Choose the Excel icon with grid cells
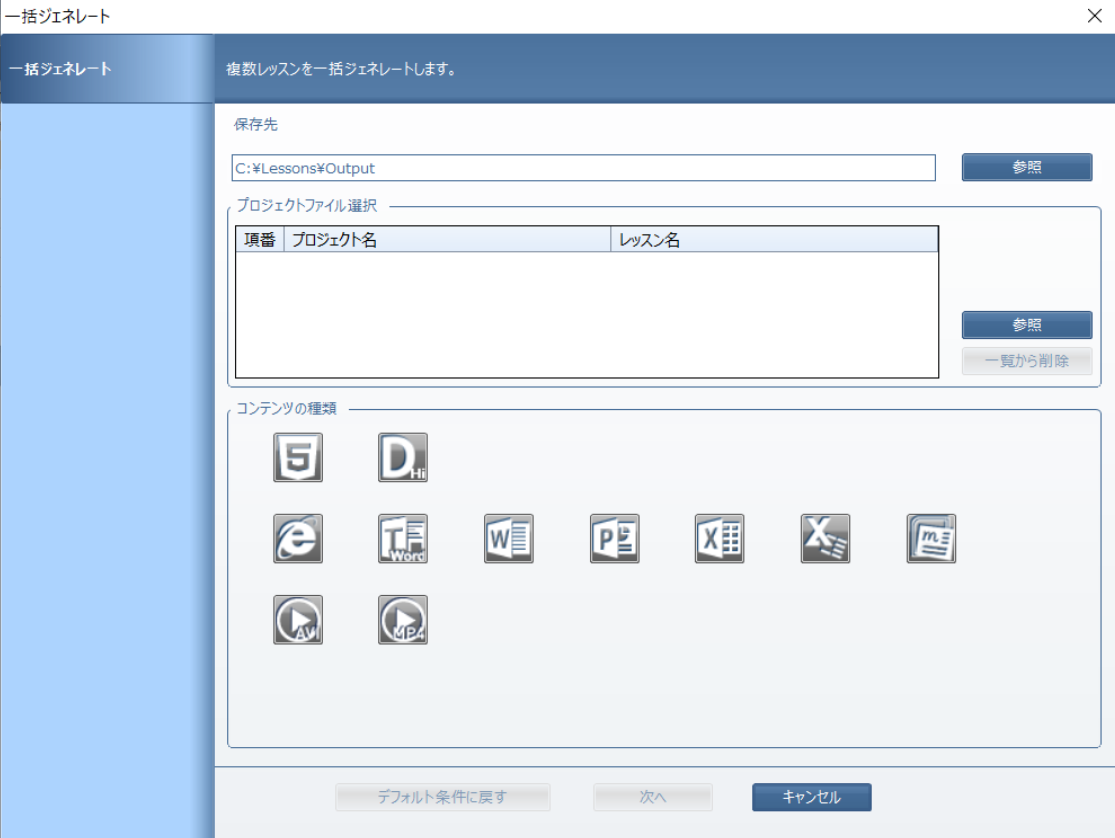The width and height of the screenshot is (1115, 838). [720, 539]
